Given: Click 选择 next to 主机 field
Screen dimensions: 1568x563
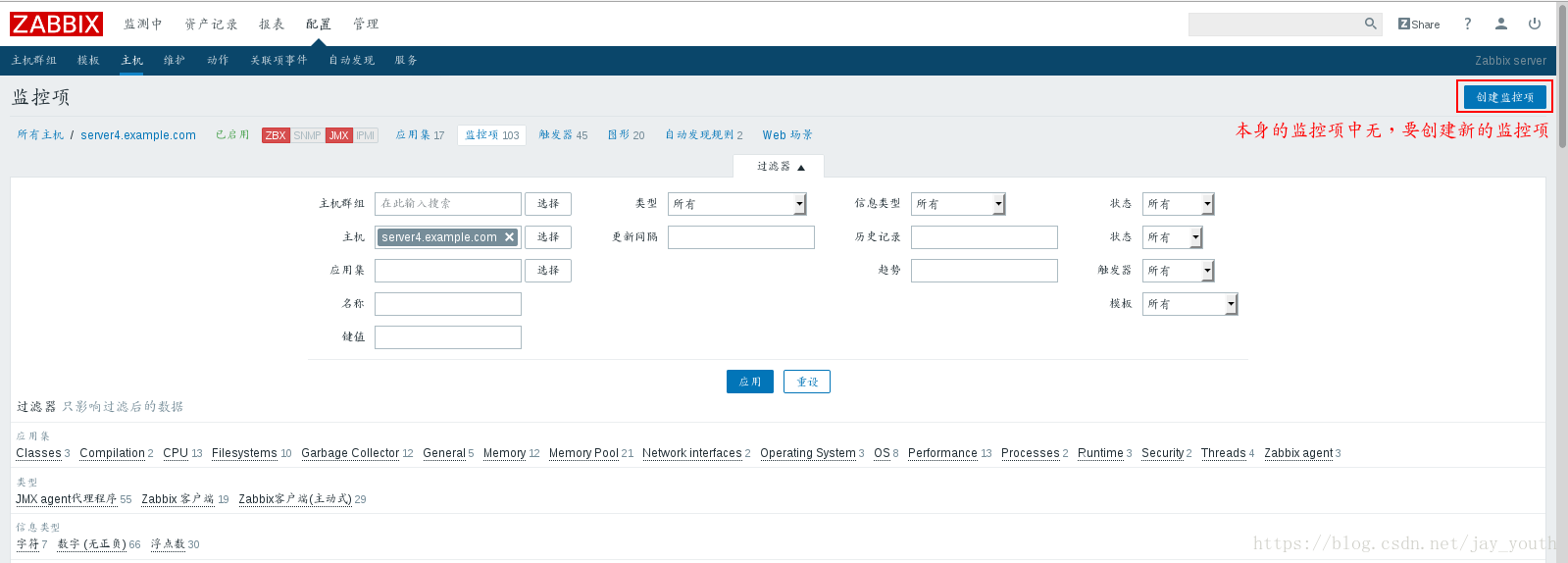Looking at the screenshot, I should (548, 237).
